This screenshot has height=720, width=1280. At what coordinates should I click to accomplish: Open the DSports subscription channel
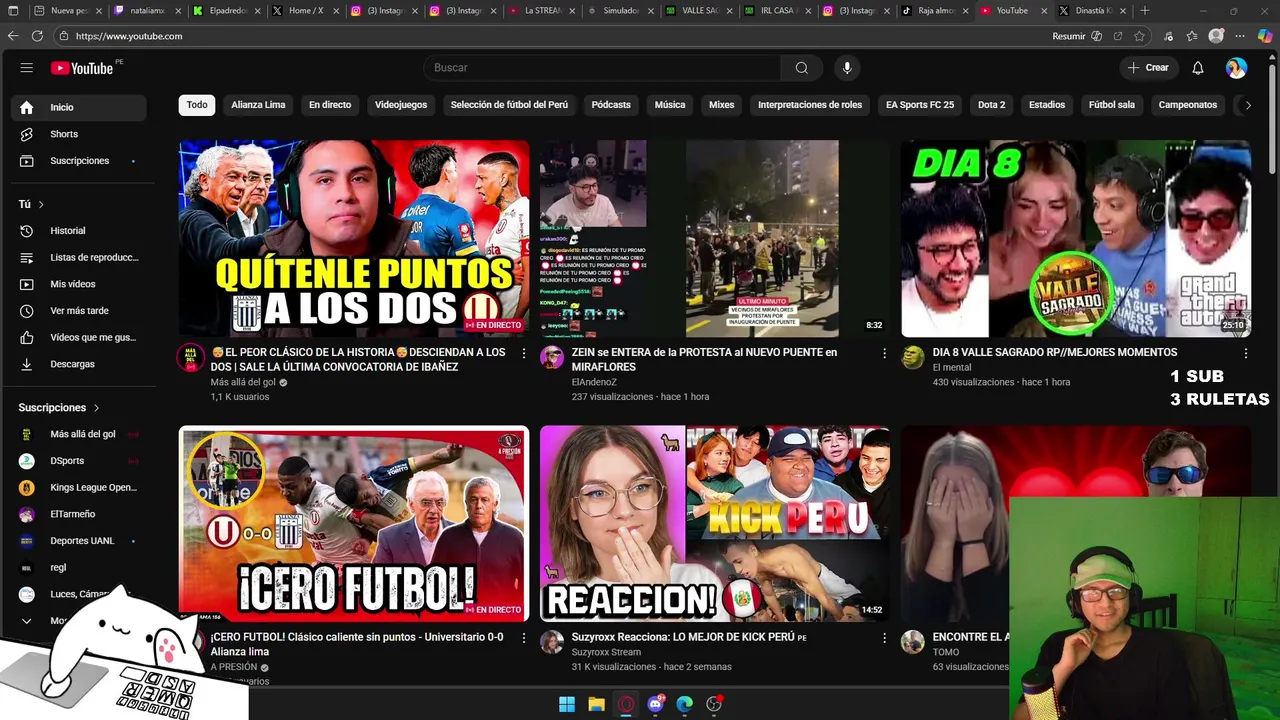click(x=78, y=461)
